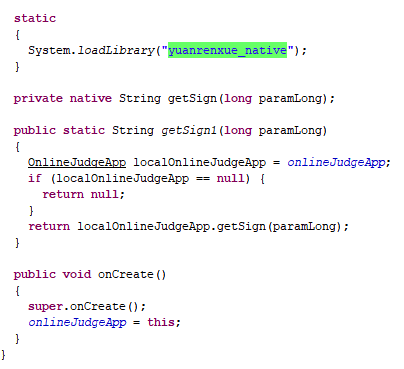The height and width of the screenshot is (369, 404).
Task: Click the 'System' class reference
Action: click(x=49, y=50)
